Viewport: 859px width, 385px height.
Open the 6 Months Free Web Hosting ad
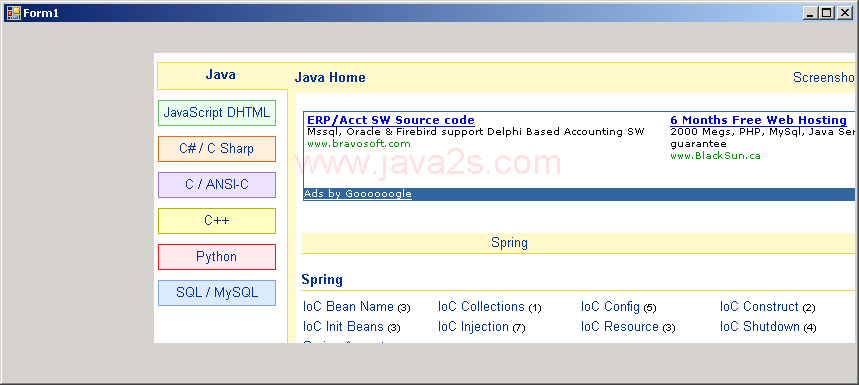pyautogui.click(x=758, y=120)
